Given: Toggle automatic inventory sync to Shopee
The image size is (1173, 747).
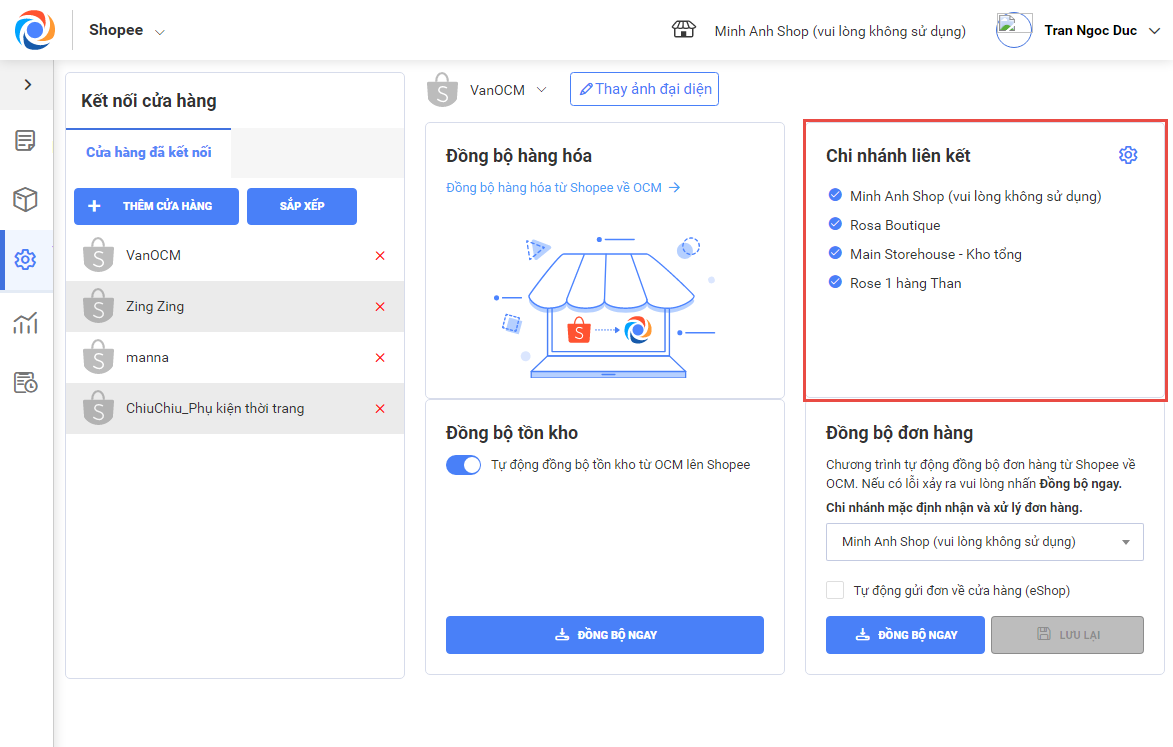Looking at the screenshot, I should [x=464, y=465].
